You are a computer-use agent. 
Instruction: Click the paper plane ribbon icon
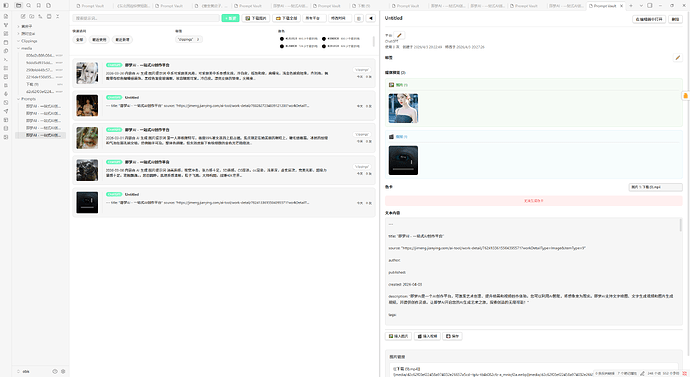[6, 111]
